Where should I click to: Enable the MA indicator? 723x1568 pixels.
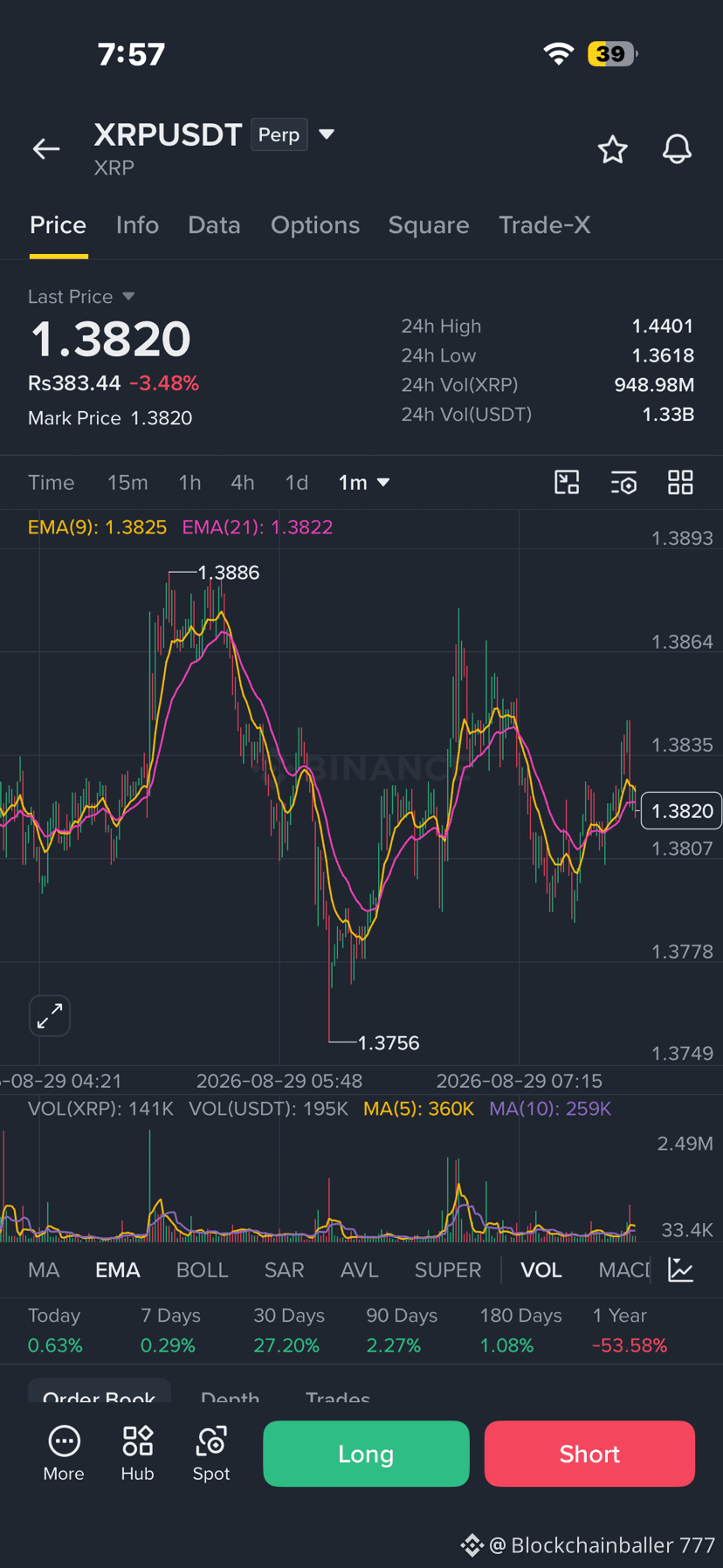[x=44, y=1269]
